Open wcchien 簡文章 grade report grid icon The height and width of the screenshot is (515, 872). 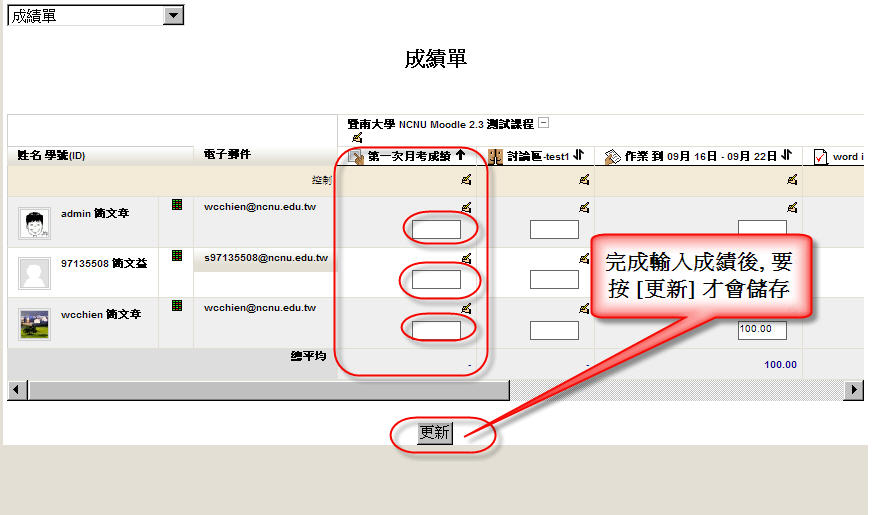(177, 306)
